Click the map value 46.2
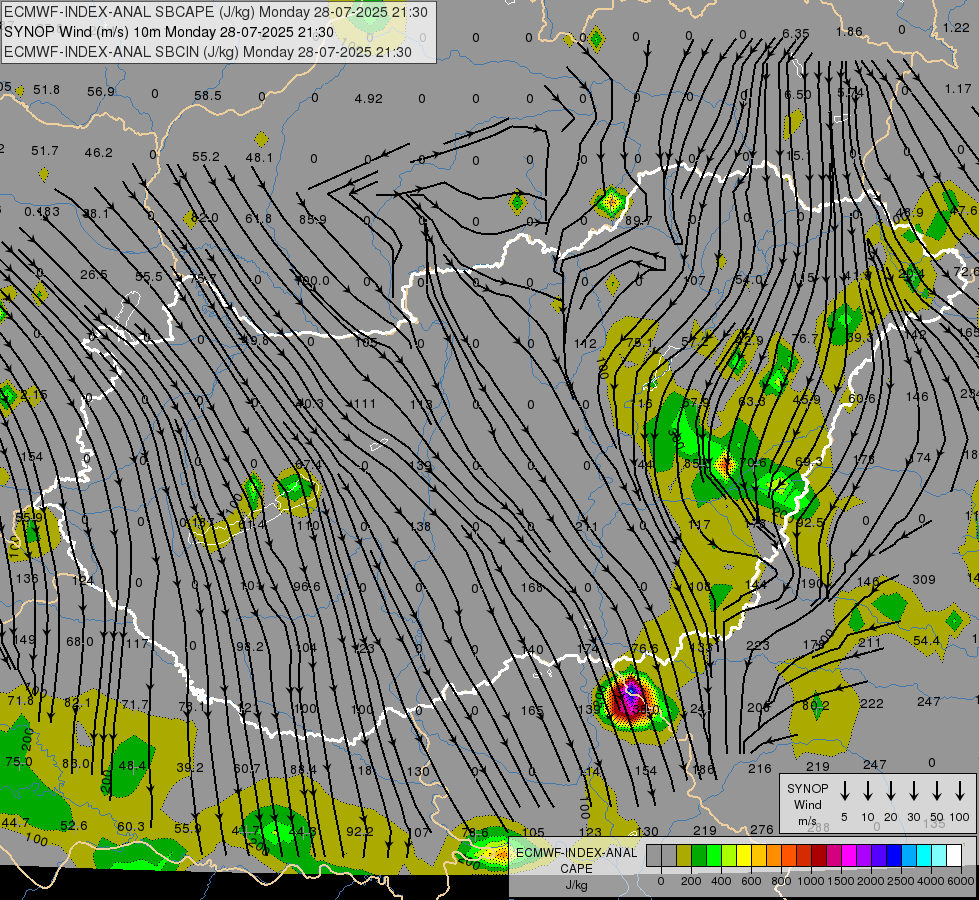Screen dimensions: 979x900 click(99, 152)
